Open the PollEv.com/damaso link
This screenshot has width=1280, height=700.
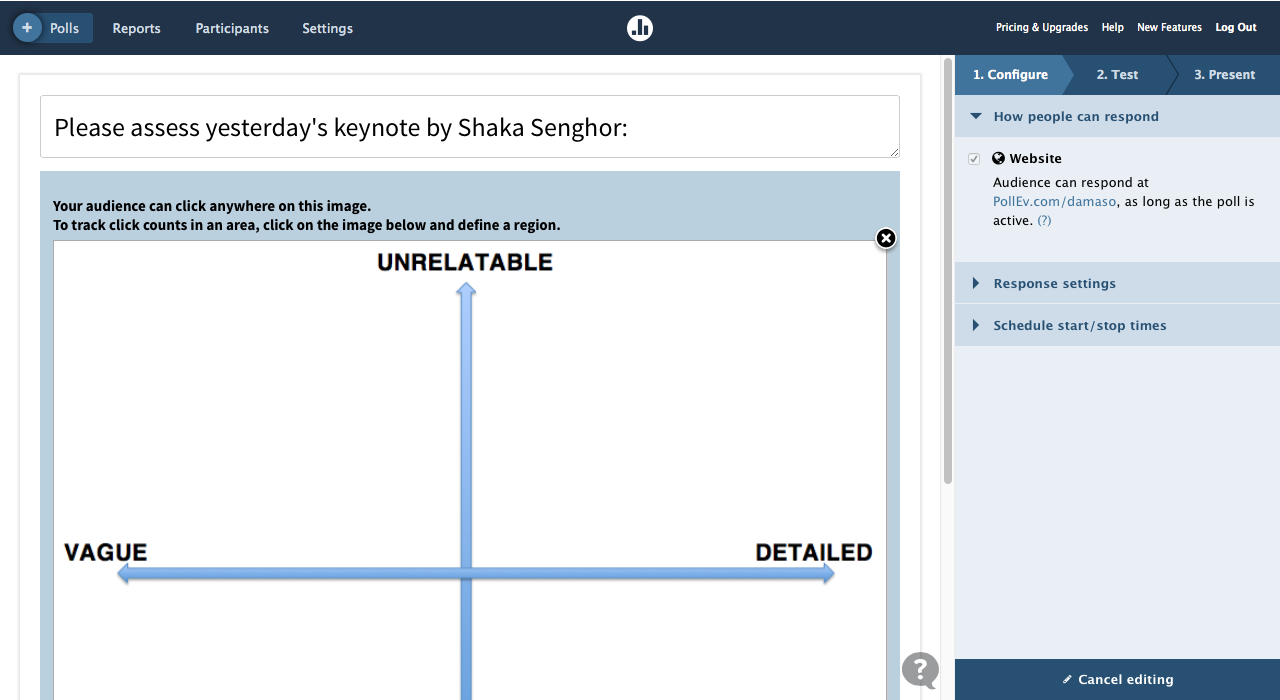tap(1054, 202)
